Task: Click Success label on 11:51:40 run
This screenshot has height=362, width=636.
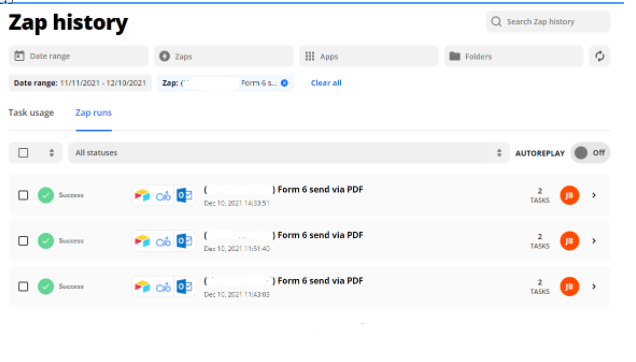Action: coord(71,241)
